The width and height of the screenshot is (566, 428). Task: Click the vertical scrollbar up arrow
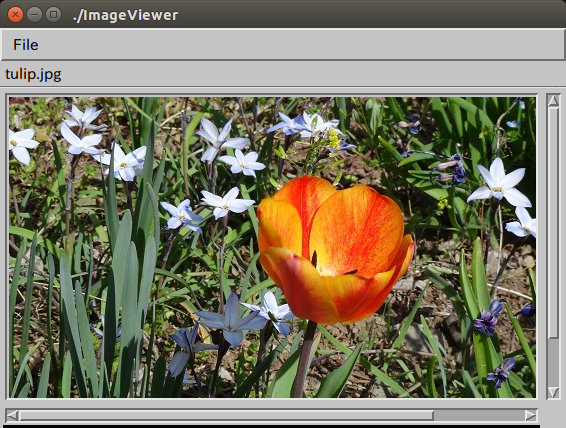coord(553,100)
